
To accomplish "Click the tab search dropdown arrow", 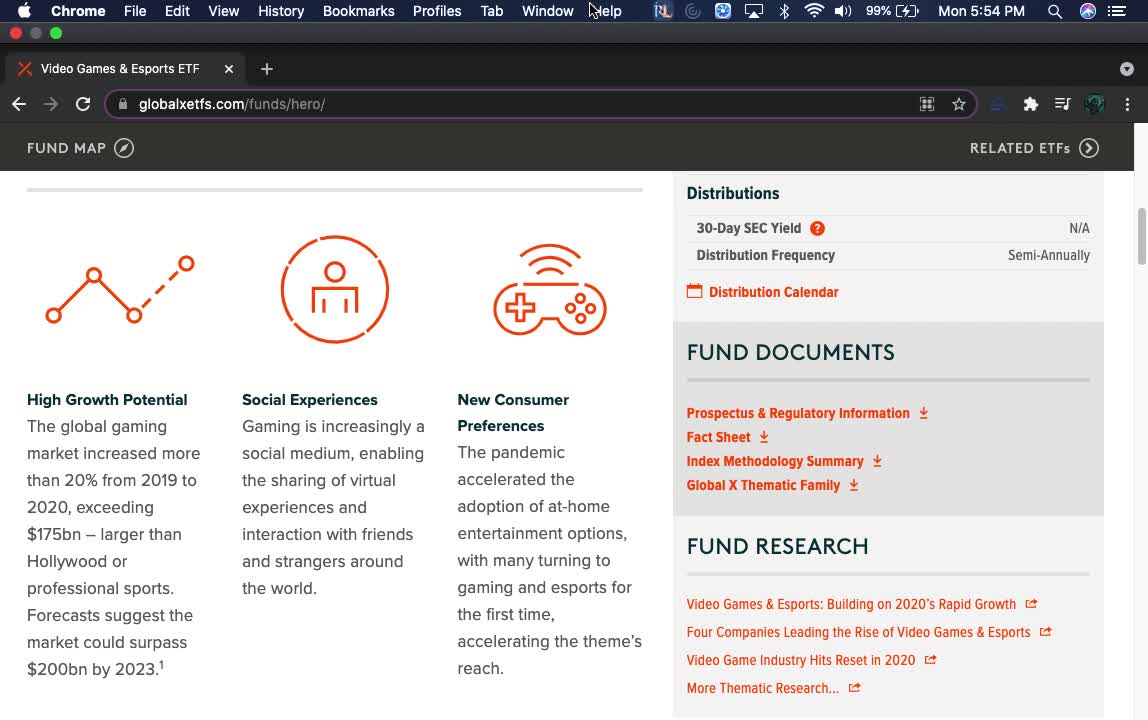I will tap(1127, 69).
